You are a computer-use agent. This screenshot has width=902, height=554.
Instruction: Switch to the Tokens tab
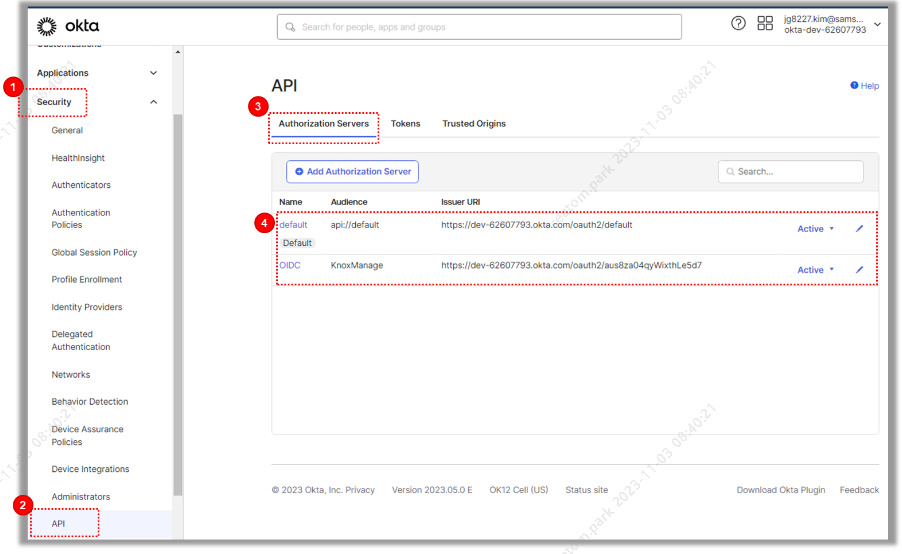(x=406, y=124)
